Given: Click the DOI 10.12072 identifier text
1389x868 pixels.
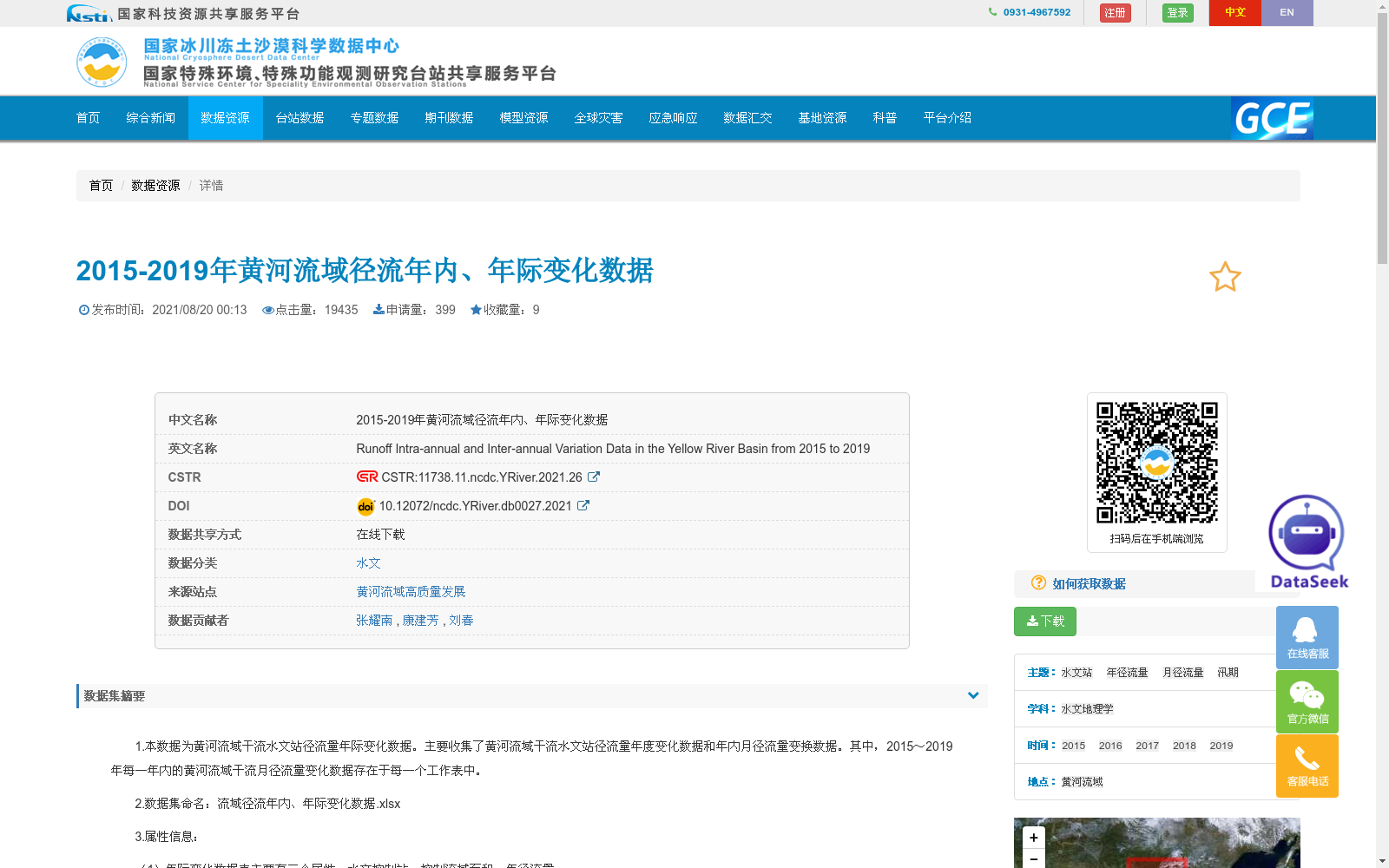Looking at the screenshot, I should click(475, 506).
